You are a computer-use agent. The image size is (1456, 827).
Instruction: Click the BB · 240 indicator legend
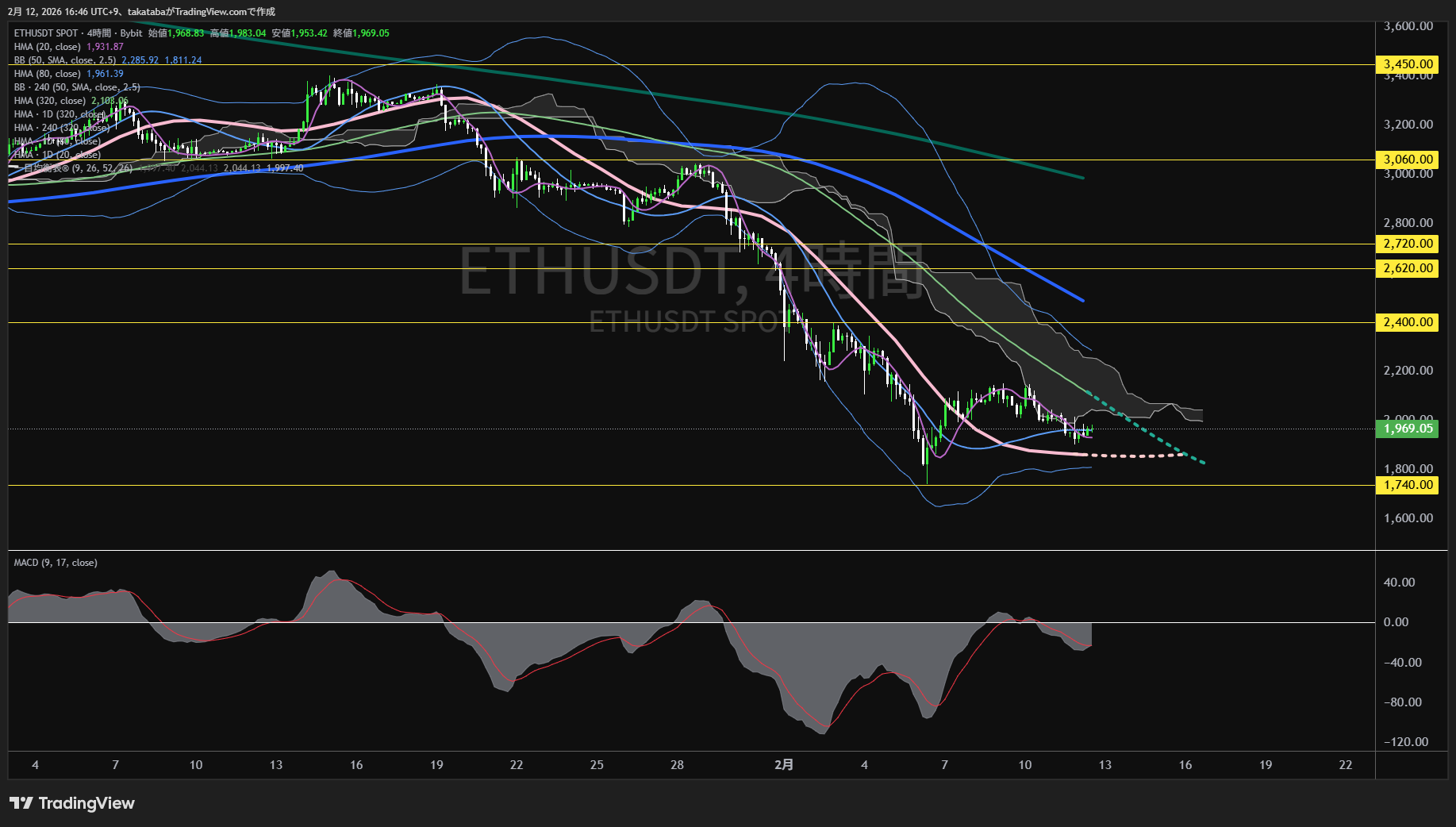[x=76, y=87]
